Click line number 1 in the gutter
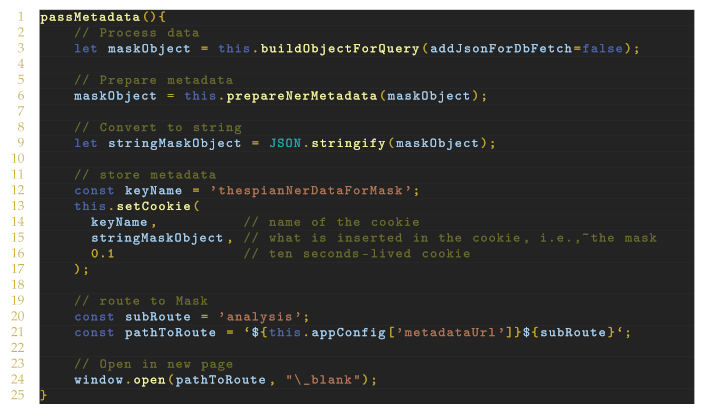Image resolution: width=702 pixels, height=414 pixels. 19,17
